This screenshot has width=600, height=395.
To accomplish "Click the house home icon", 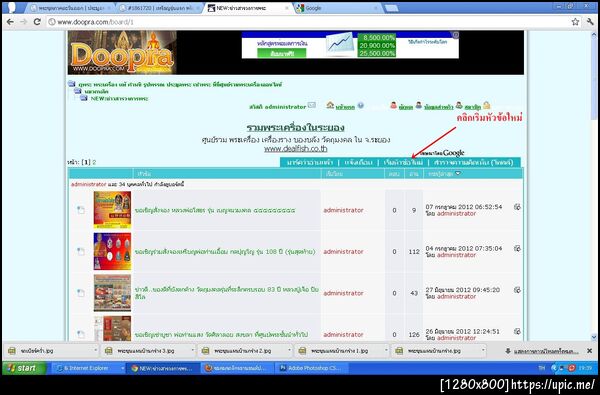I will click(x=330, y=105).
